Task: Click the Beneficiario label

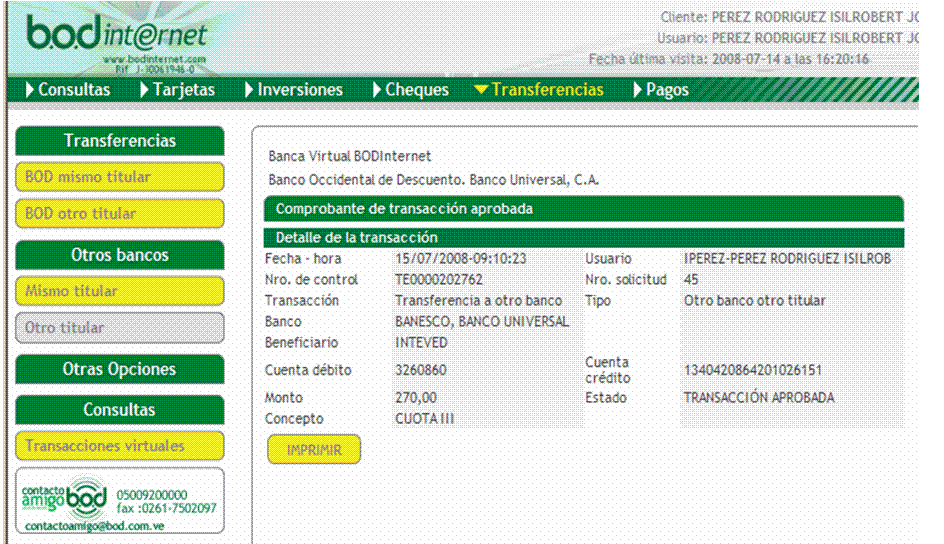Action: coord(302,343)
